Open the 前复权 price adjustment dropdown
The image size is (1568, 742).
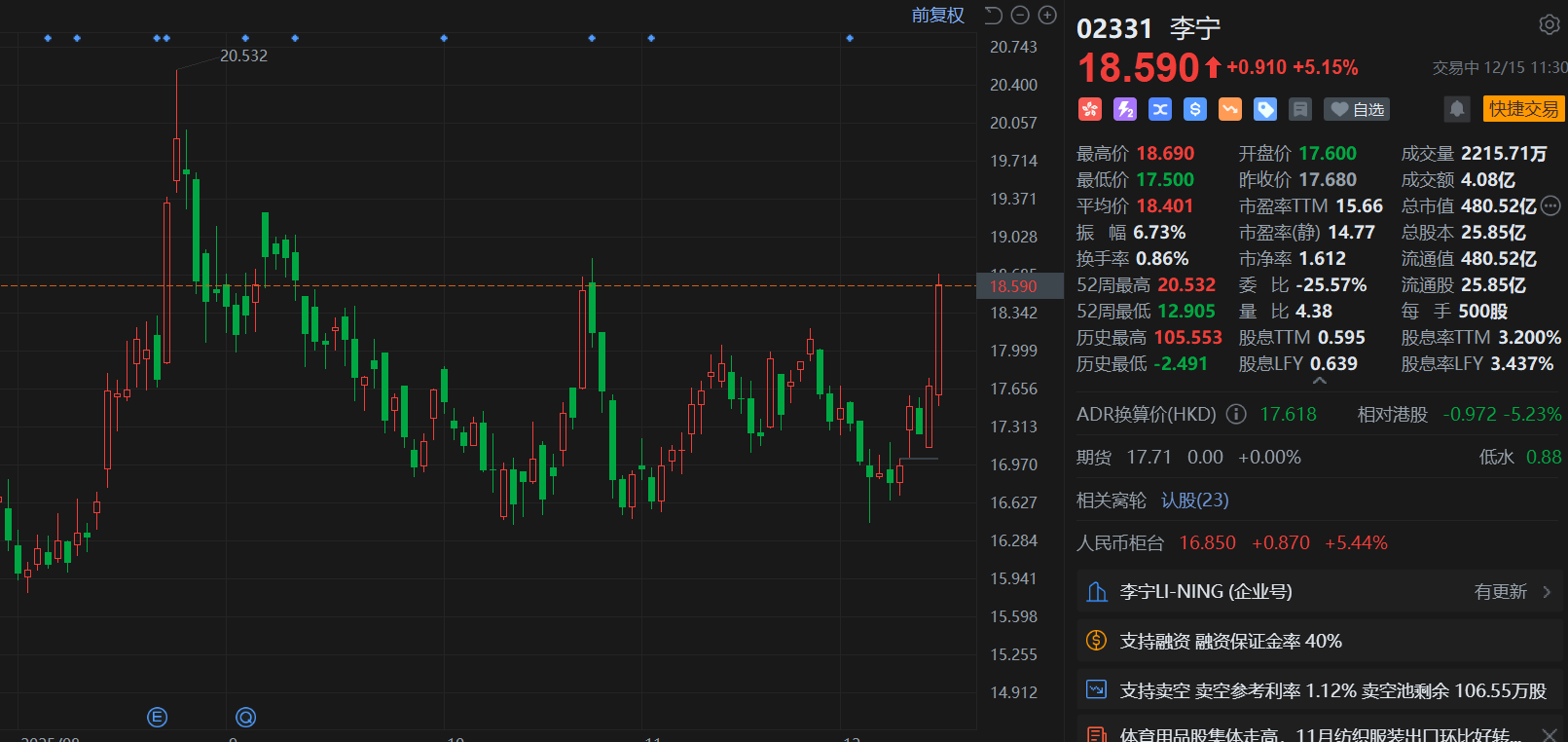coord(937,16)
